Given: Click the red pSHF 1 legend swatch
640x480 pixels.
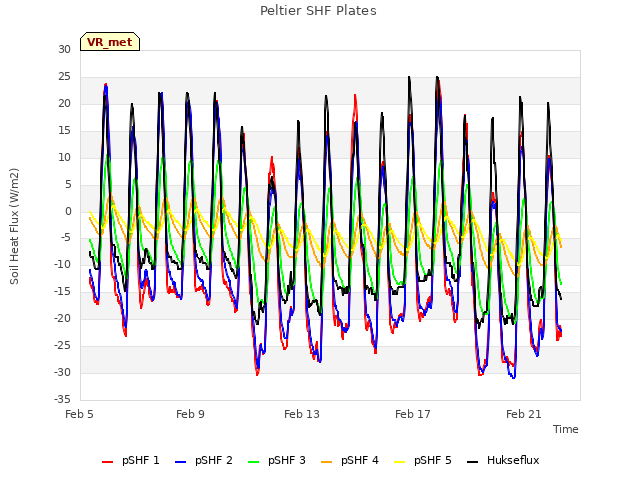Looking at the screenshot, I should pos(107,462).
